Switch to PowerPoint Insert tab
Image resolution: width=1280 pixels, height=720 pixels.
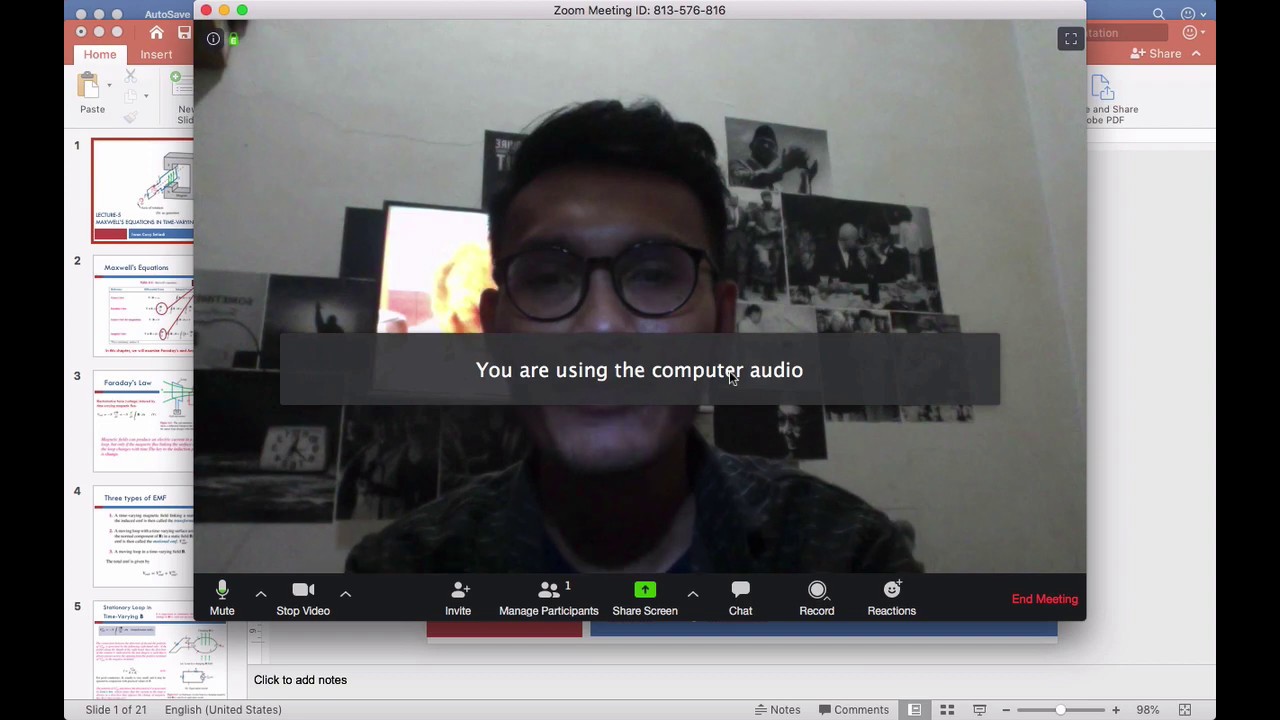(x=156, y=54)
